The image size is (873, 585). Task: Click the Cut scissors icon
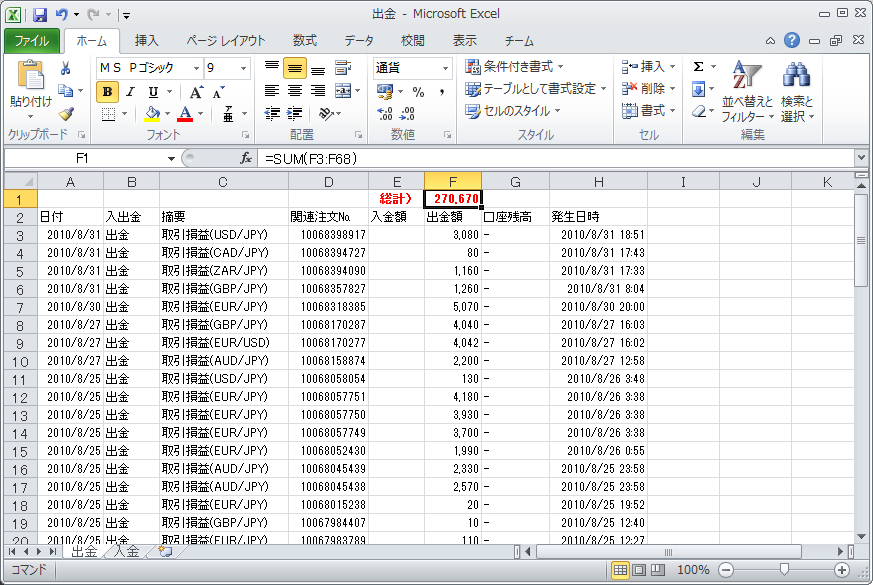(66, 68)
